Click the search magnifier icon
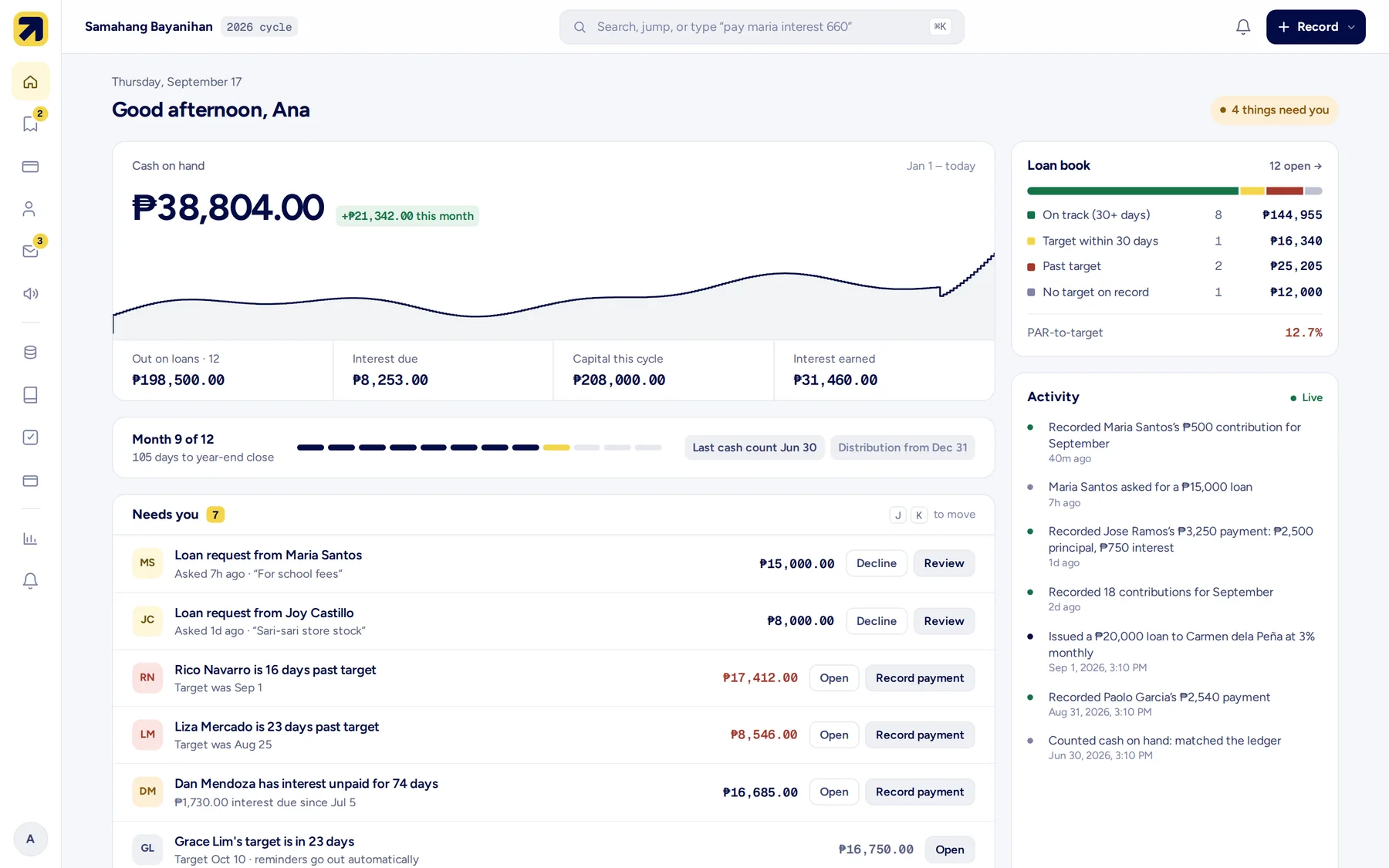This screenshot has height=868, width=1389. [x=580, y=27]
